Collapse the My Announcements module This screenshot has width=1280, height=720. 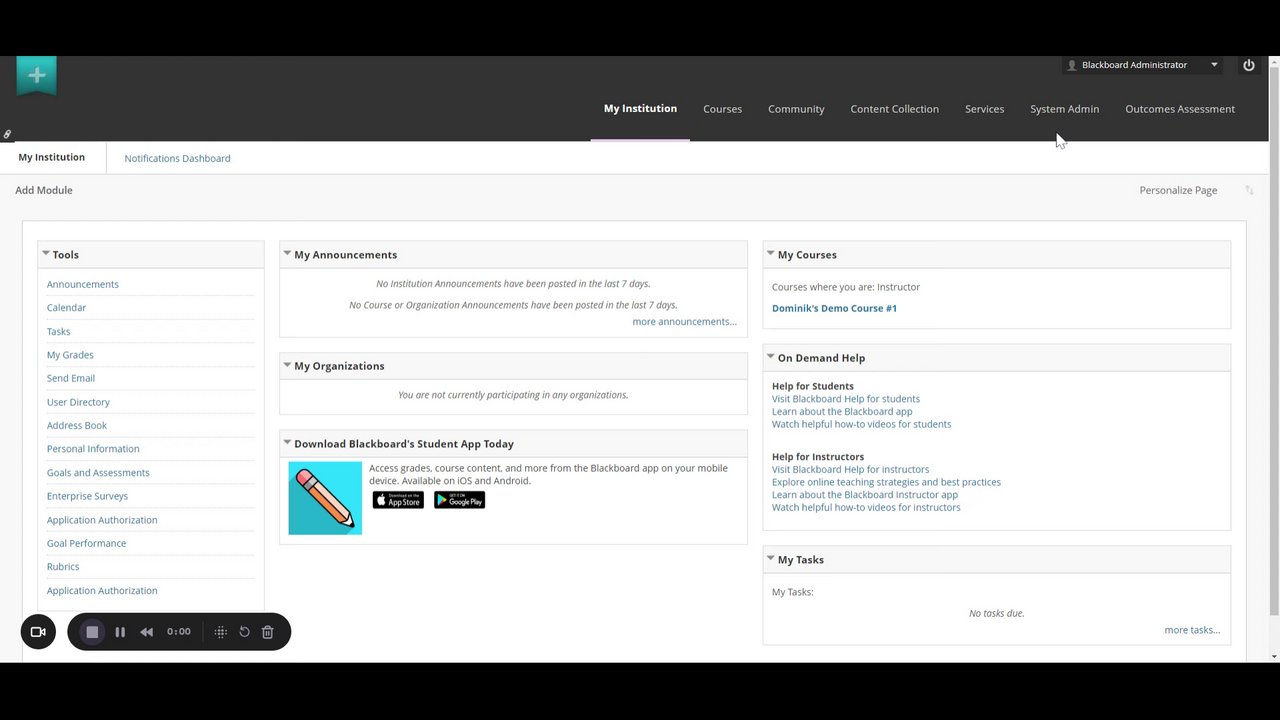pyautogui.click(x=287, y=254)
